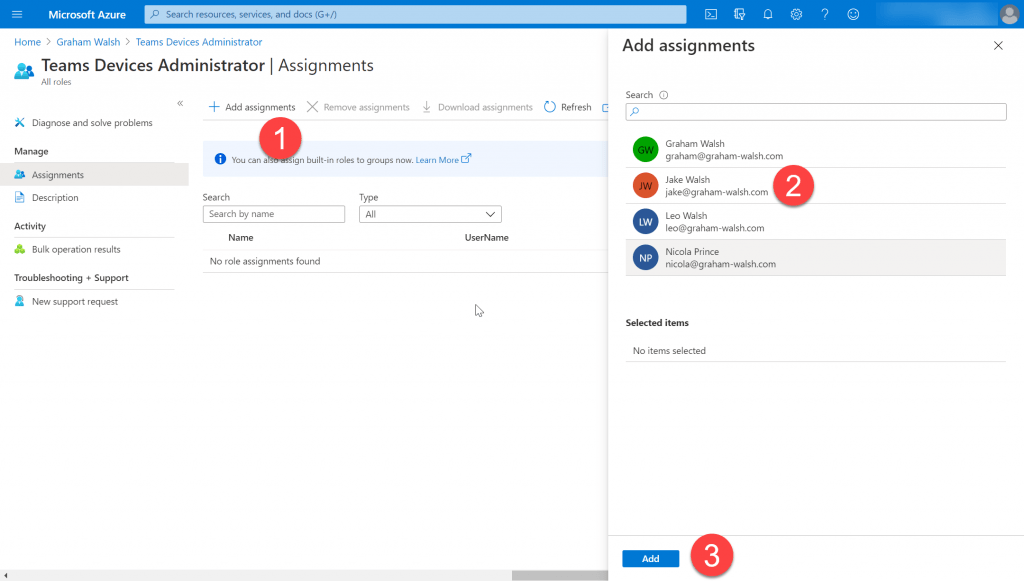
Task: Click the Assignments people icon in sidebar
Action: pos(20,174)
